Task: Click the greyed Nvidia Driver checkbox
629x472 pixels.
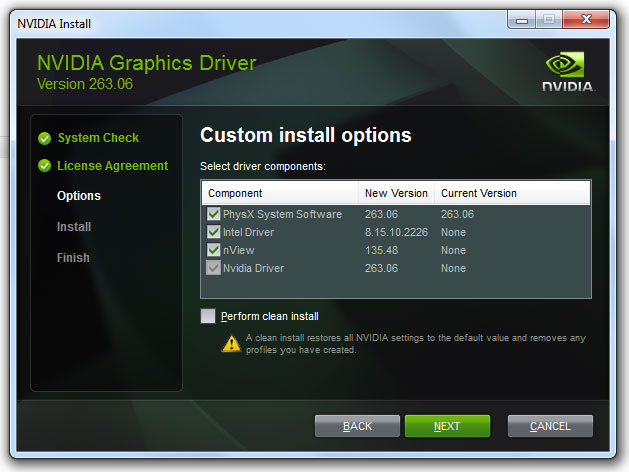Action: [x=213, y=268]
